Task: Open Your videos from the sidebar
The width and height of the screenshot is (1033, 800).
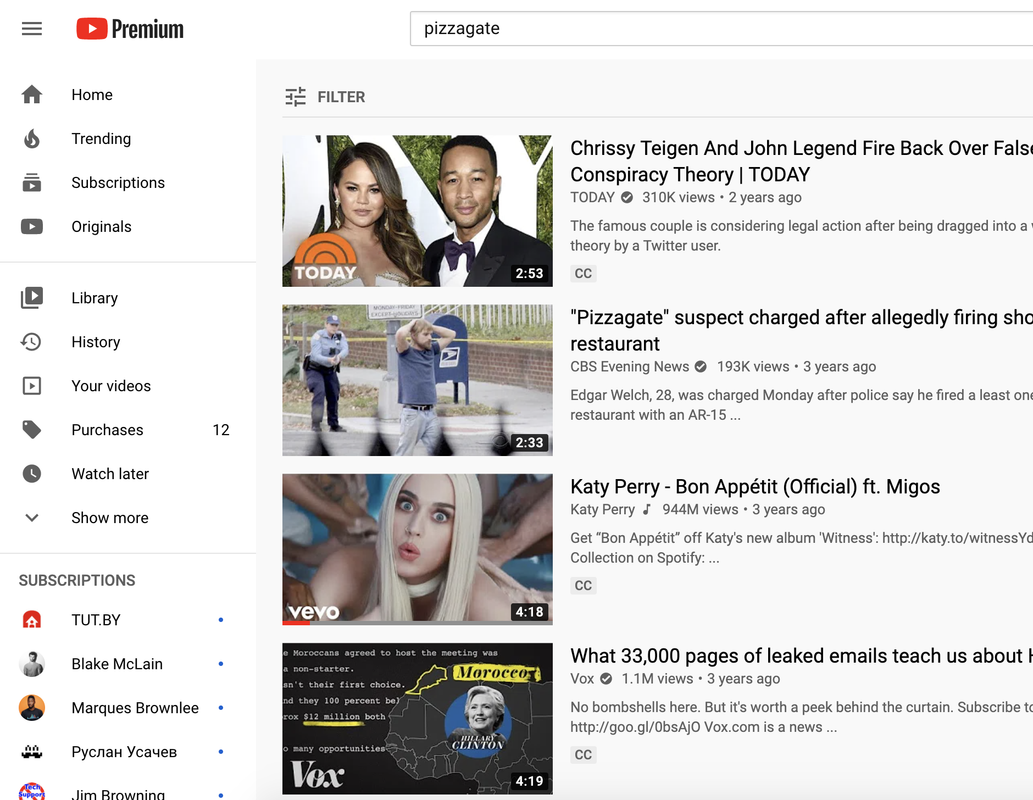Action: point(128,386)
